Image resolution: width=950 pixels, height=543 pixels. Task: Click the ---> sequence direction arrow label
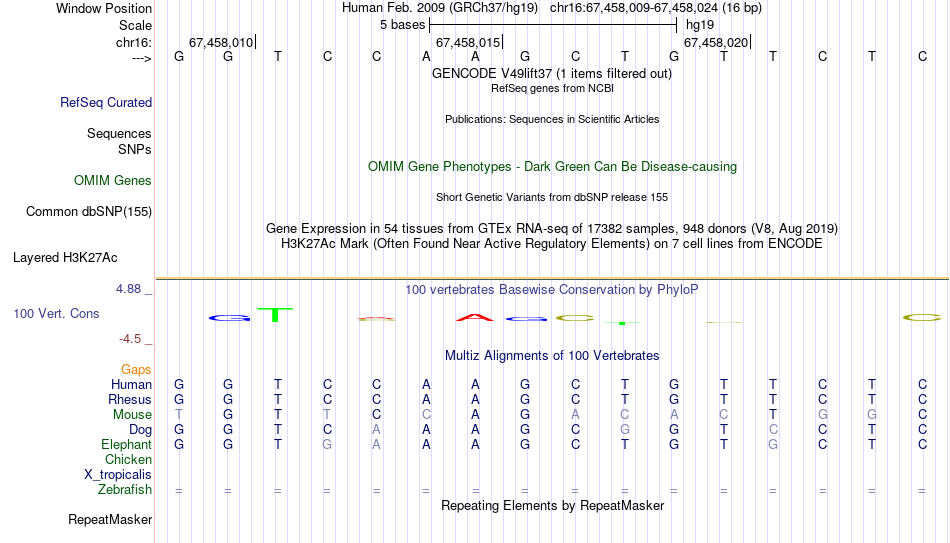pos(142,58)
